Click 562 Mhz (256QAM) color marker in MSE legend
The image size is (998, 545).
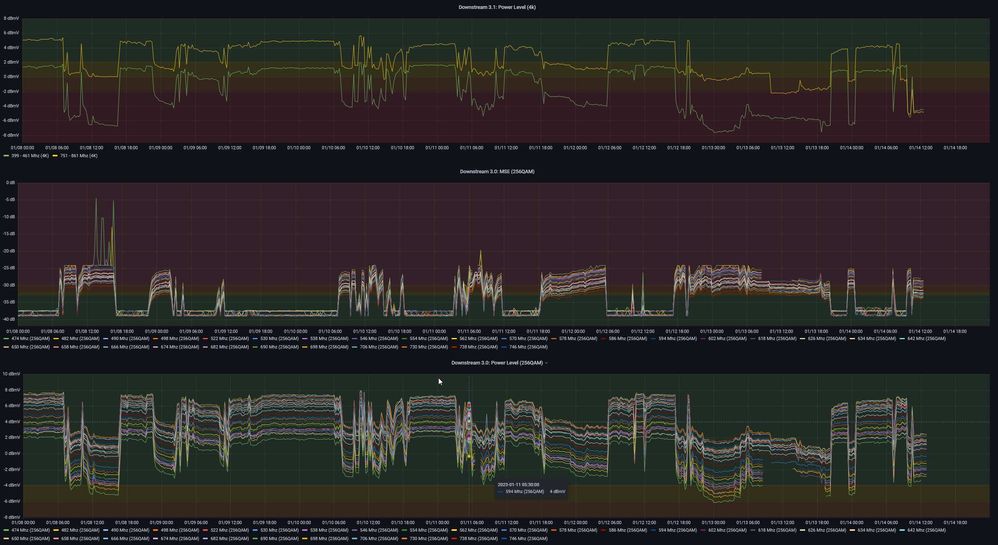454,339
